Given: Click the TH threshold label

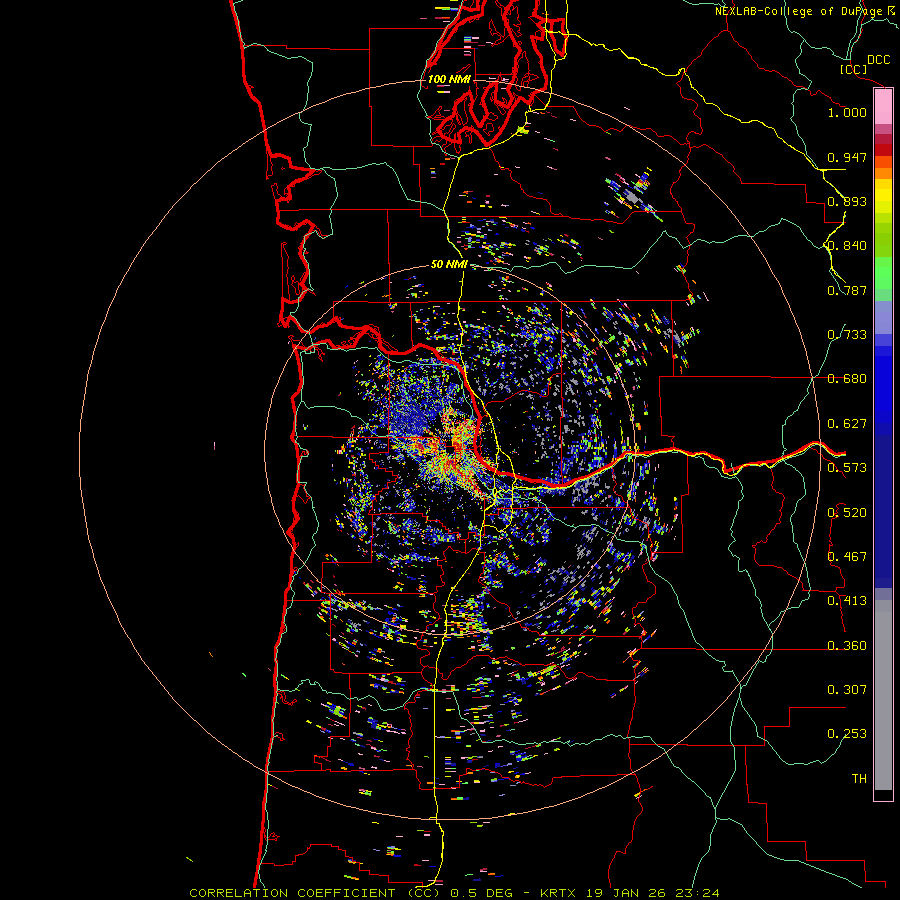Looking at the screenshot, I should point(859,779).
